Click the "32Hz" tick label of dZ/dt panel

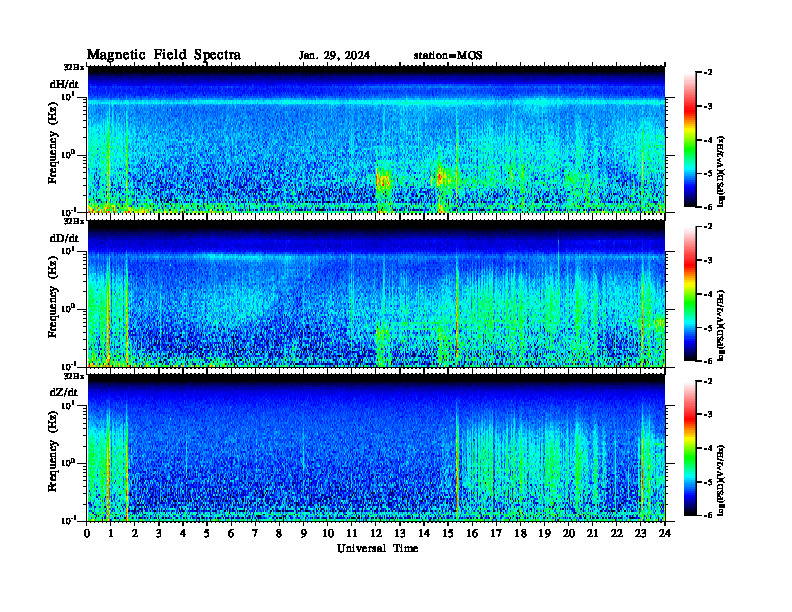pos(74,376)
